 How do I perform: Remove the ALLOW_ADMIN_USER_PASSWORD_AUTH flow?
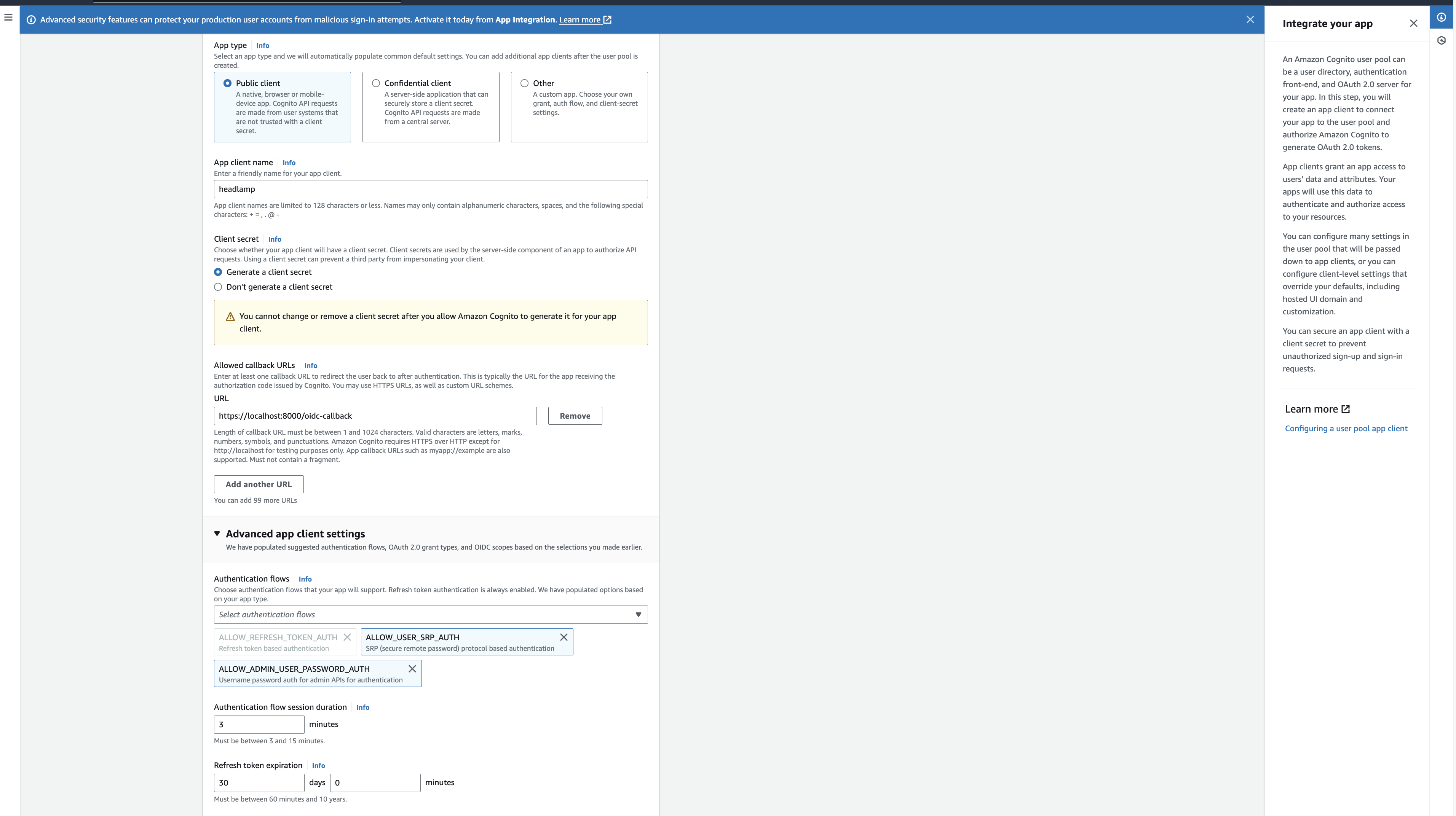[x=412, y=668]
